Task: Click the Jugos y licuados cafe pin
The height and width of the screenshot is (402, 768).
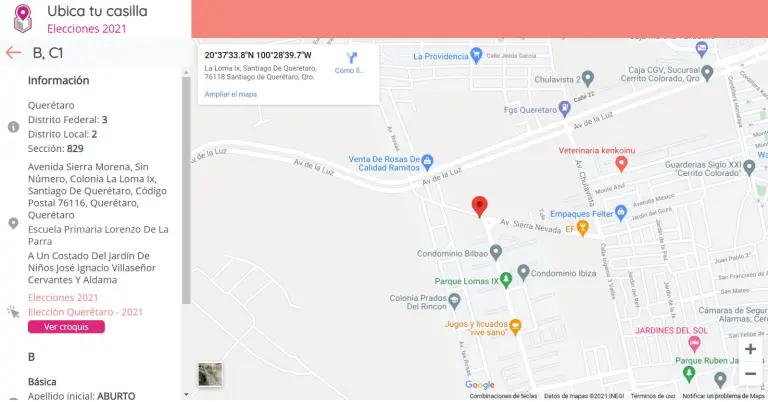Action: coord(515,327)
